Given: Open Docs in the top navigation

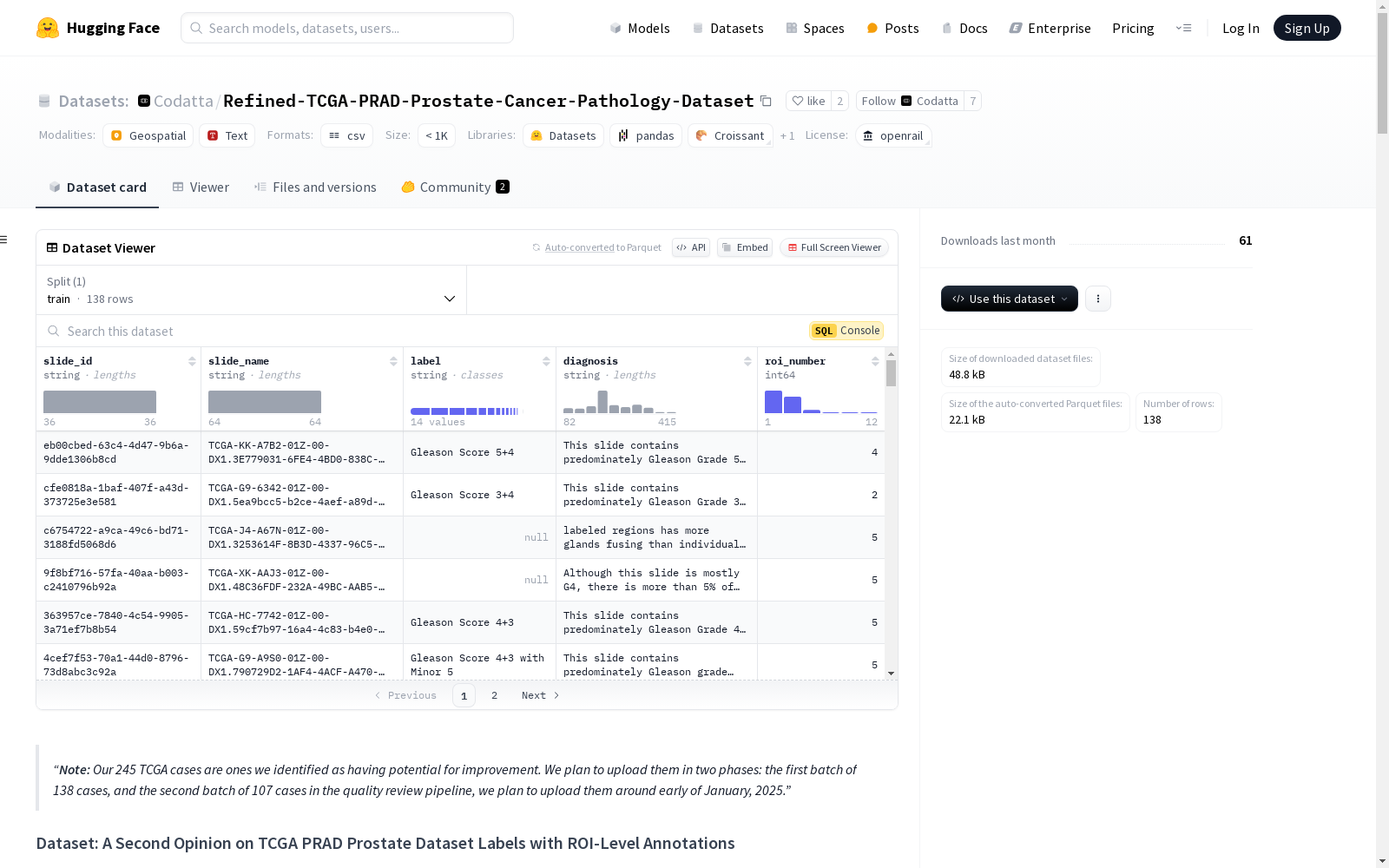Looking at the screenshot, I should coord(964,28).
